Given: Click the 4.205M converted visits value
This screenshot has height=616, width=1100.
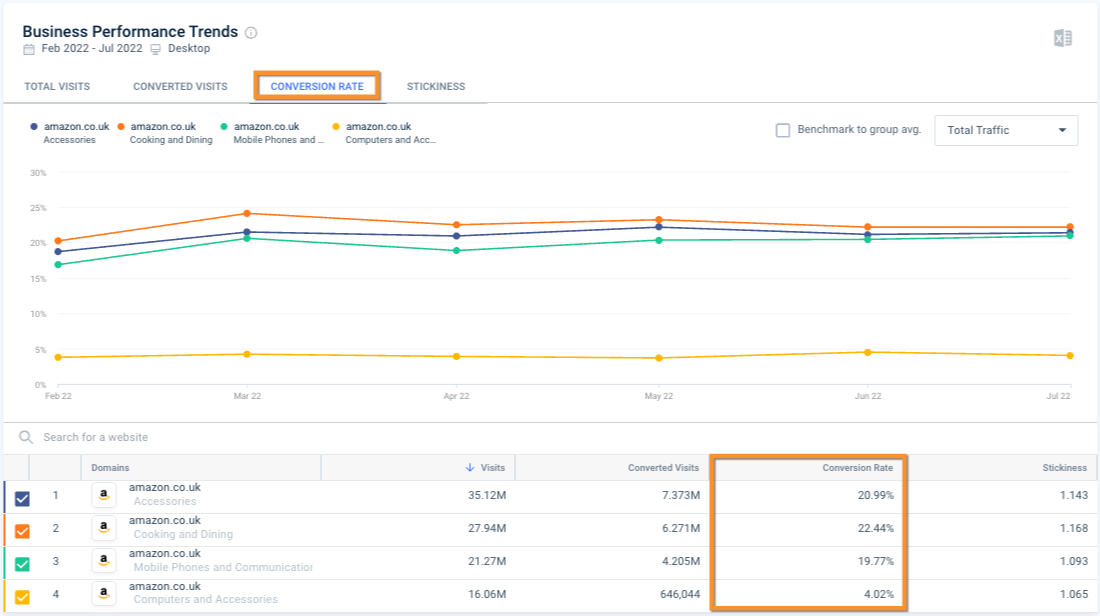Looking at the screenshot, I should point(681,561).
